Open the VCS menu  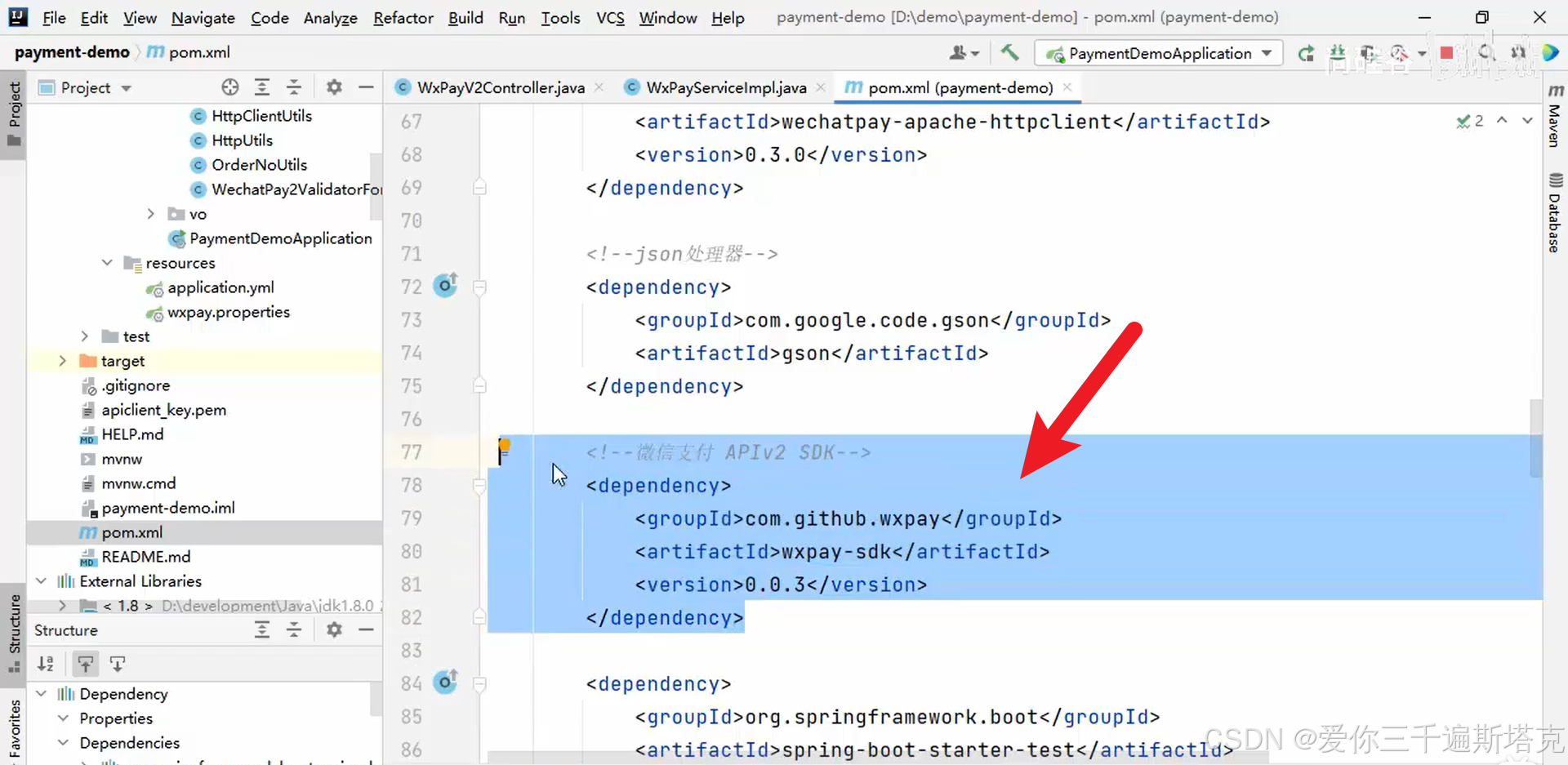(610, 17)
